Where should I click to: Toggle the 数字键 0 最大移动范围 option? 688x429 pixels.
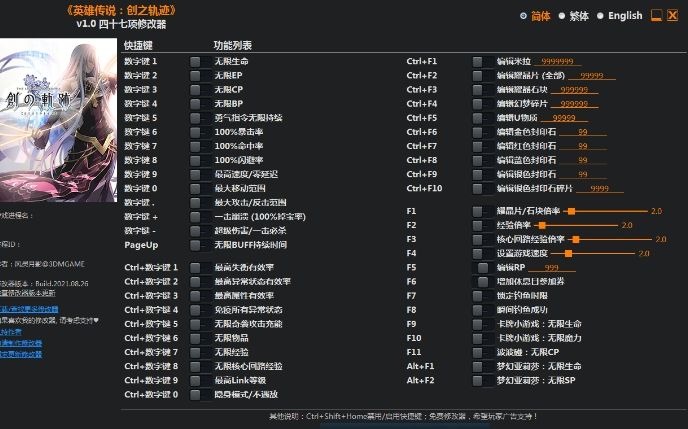click(x=200, y=189)
